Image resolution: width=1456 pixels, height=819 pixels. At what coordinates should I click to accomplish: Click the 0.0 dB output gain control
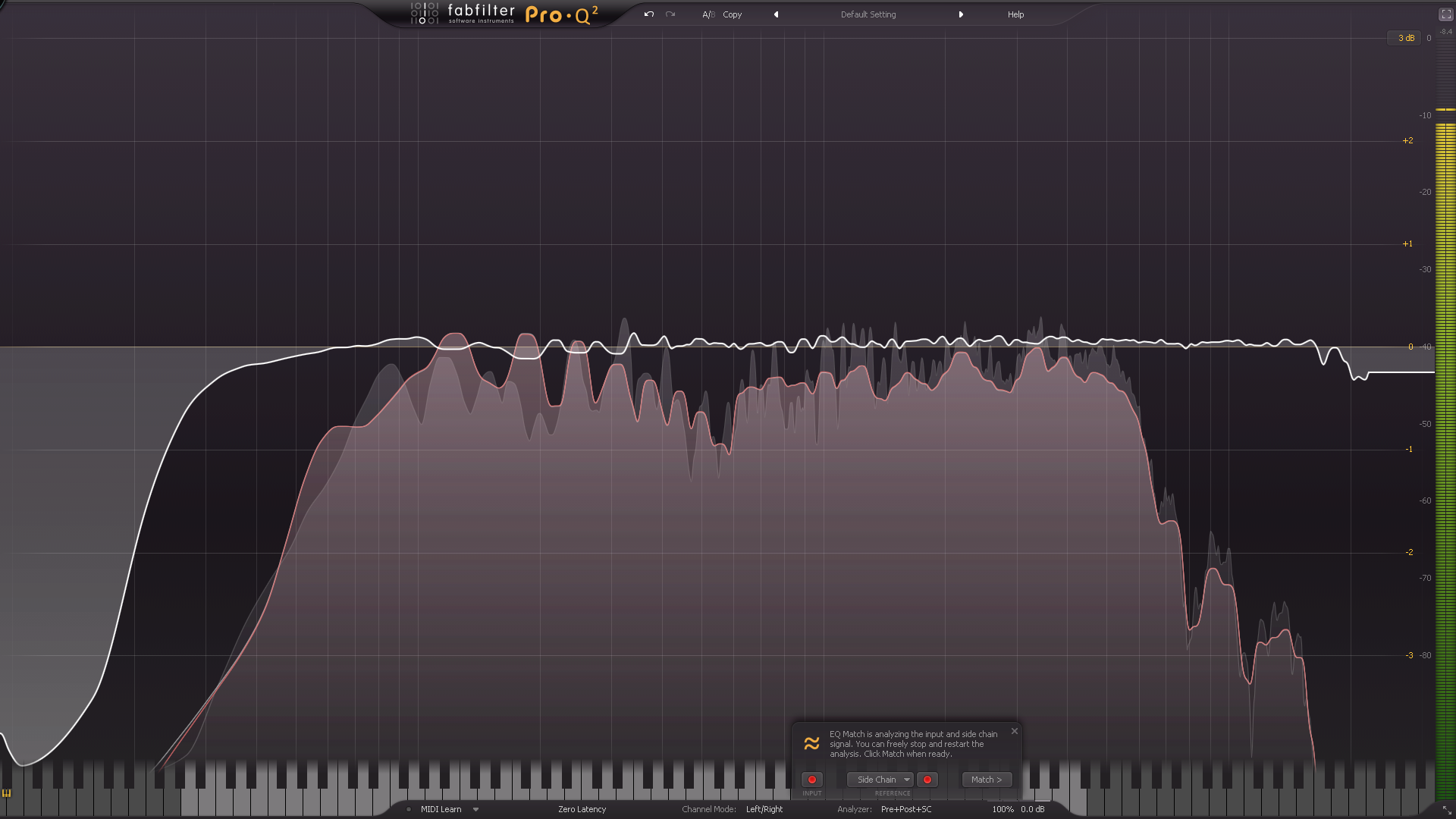(x=1032, y=809)
